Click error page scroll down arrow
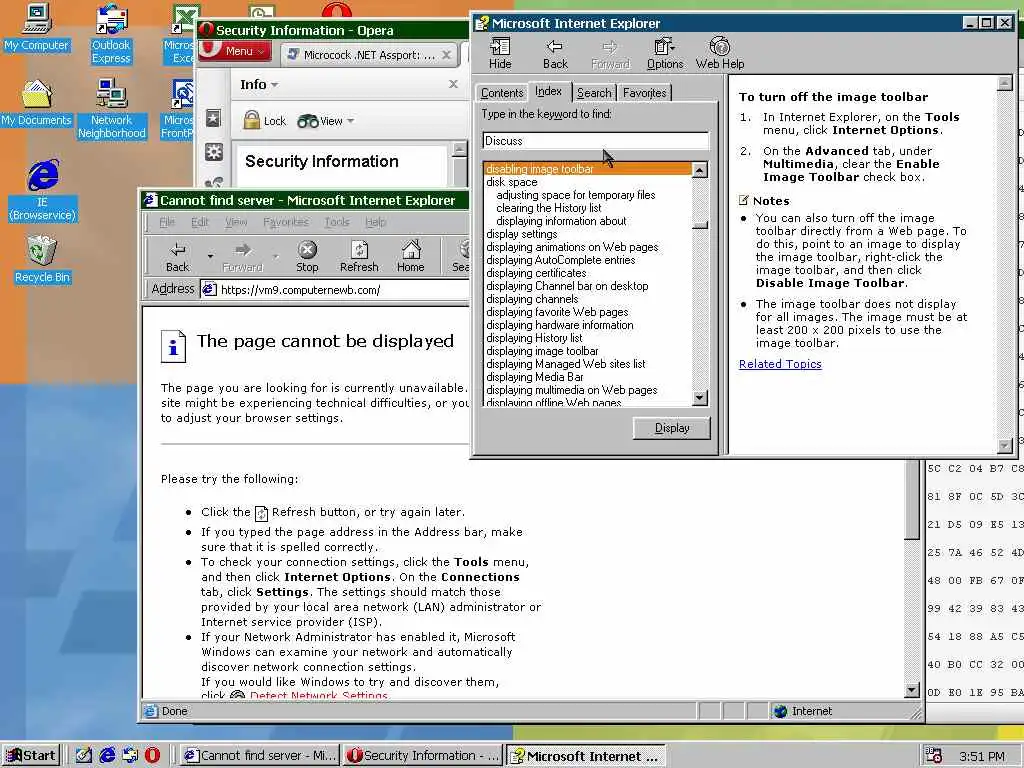The height and width of the screenshot is (768, 1024). 912,689
